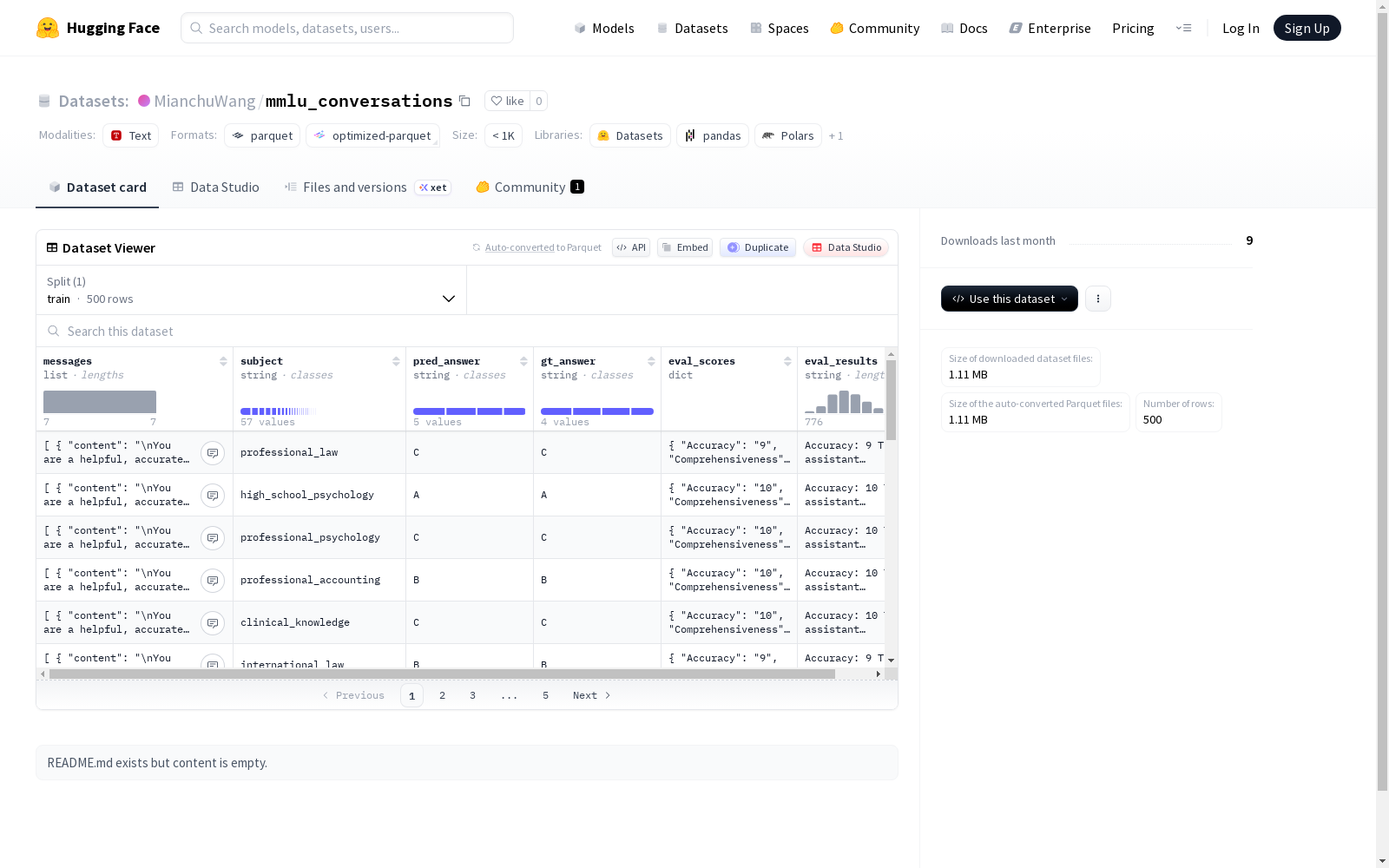
Task: Open the Use this dataset dropdown
Action: point(1010,299)
